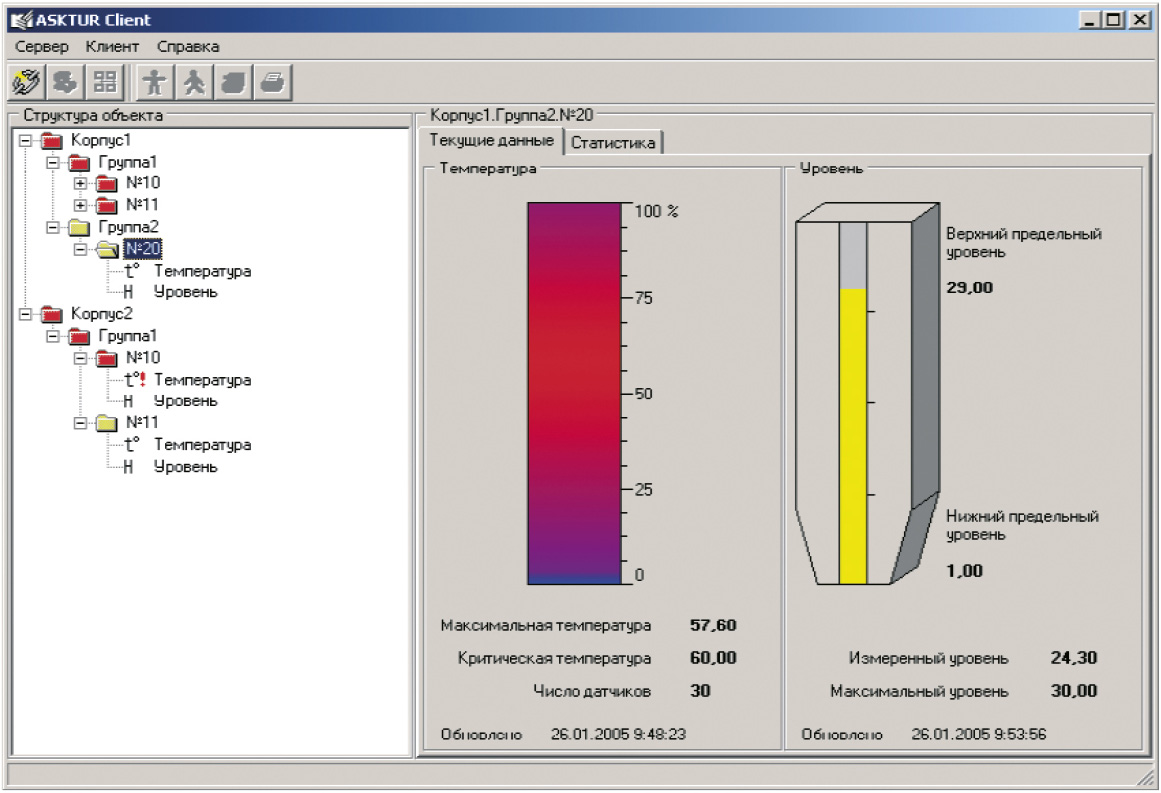The width and height of the screenshot is (1161, 793).
Task: Click the lower limit level value 1,00
Action: 965,571
